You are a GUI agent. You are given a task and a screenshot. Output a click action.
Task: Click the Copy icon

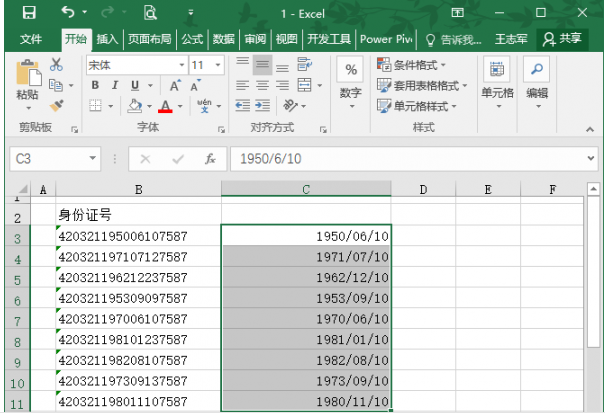56,85
